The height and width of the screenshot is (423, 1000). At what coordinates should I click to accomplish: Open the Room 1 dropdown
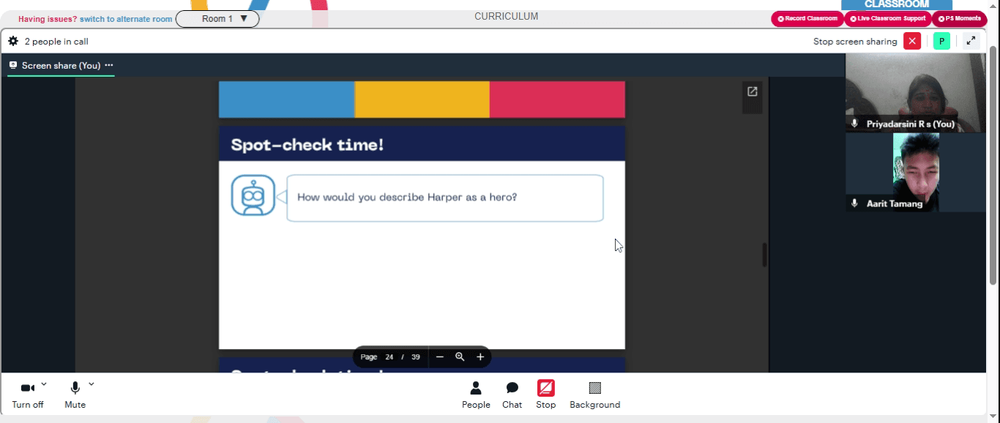click(x=217, y=19)
